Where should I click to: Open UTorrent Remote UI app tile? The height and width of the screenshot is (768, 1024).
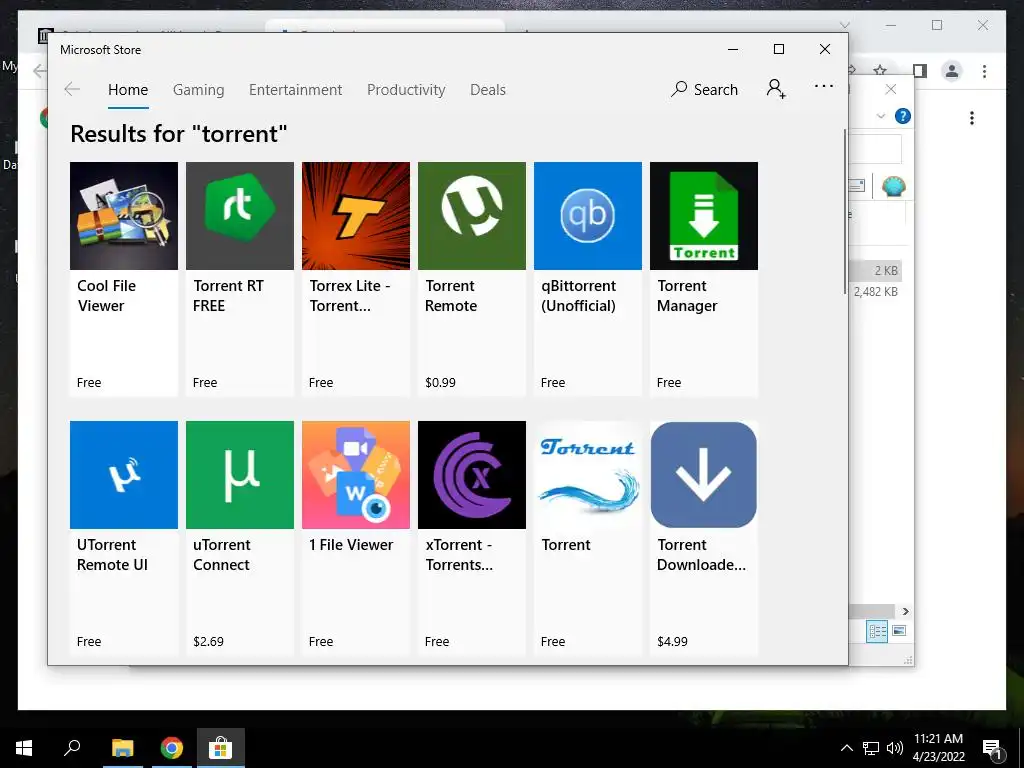[123, 537]
